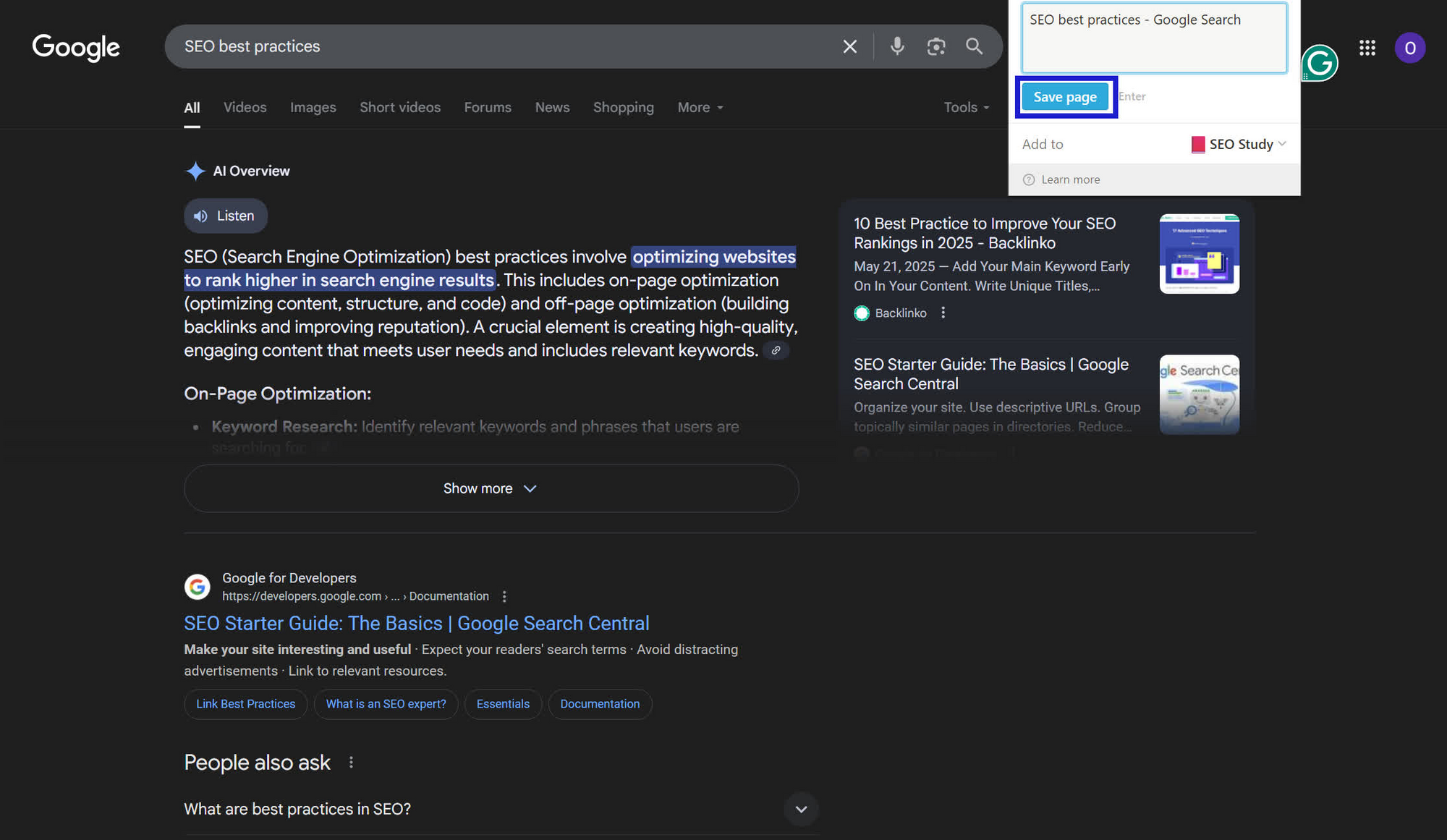Open options for the Backlinko result
1447x840 pixels.
tap(943, 313)
